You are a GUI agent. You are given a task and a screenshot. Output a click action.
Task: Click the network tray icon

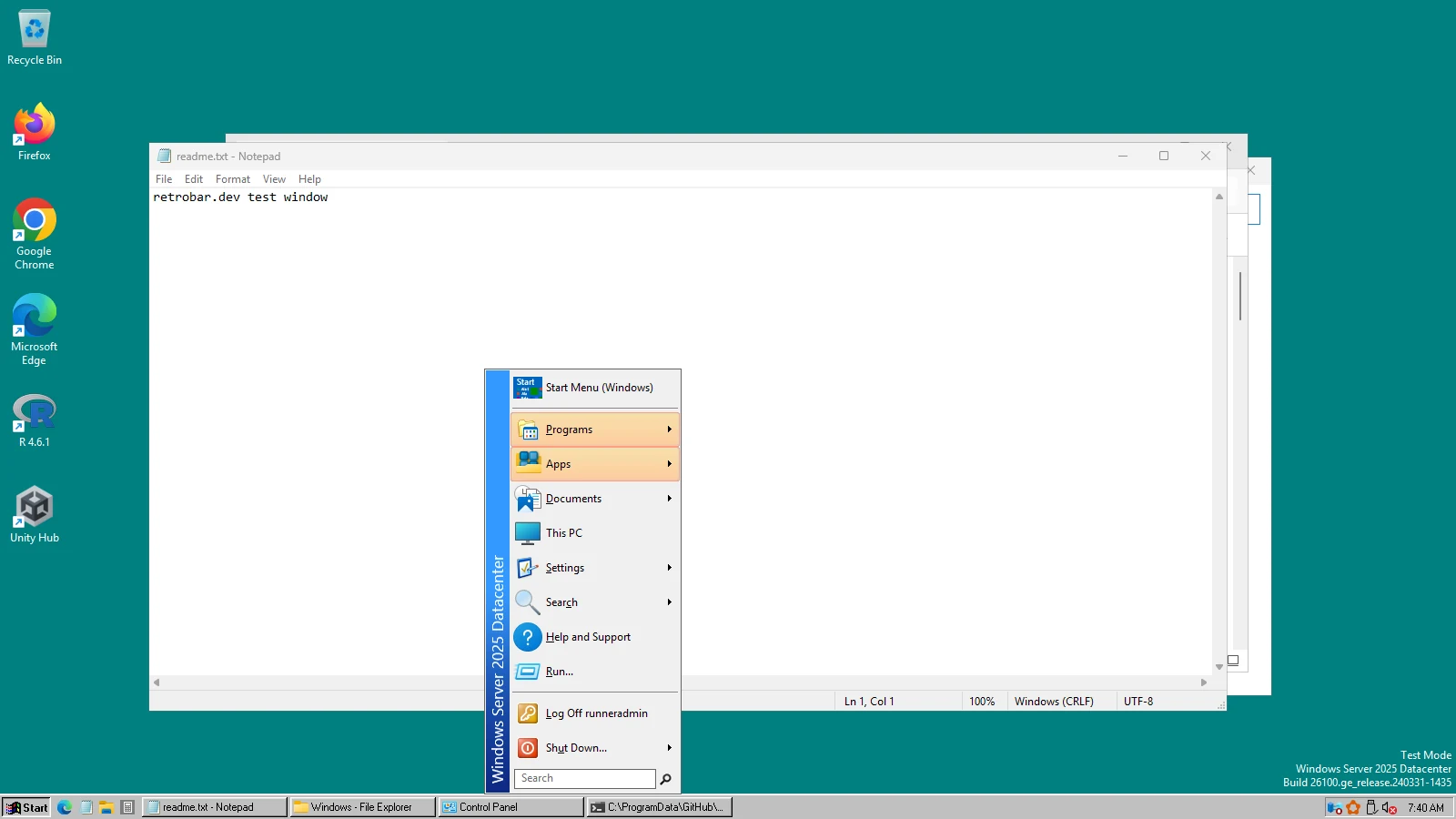pos(1335,807)
